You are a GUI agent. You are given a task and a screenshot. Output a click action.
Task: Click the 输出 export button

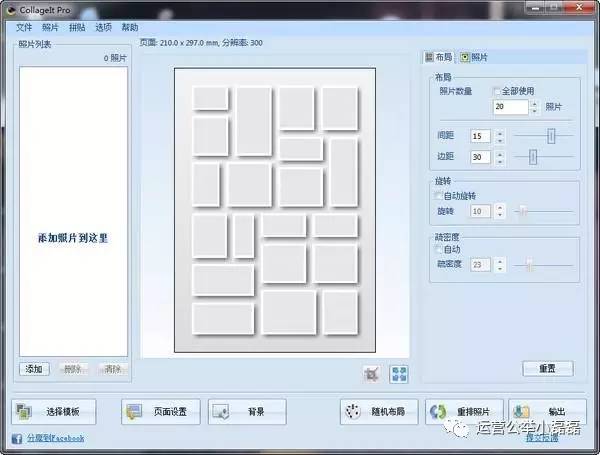tap(546, 411)
